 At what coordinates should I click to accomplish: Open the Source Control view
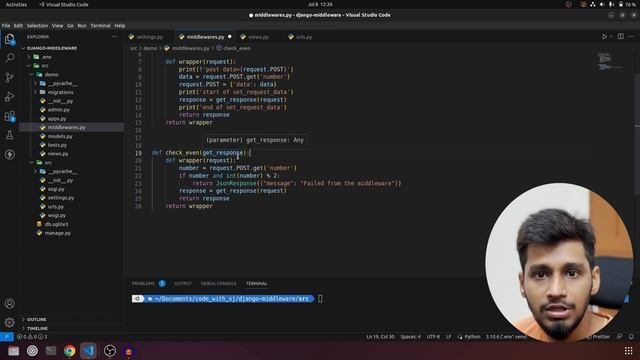tap(9, 77)
